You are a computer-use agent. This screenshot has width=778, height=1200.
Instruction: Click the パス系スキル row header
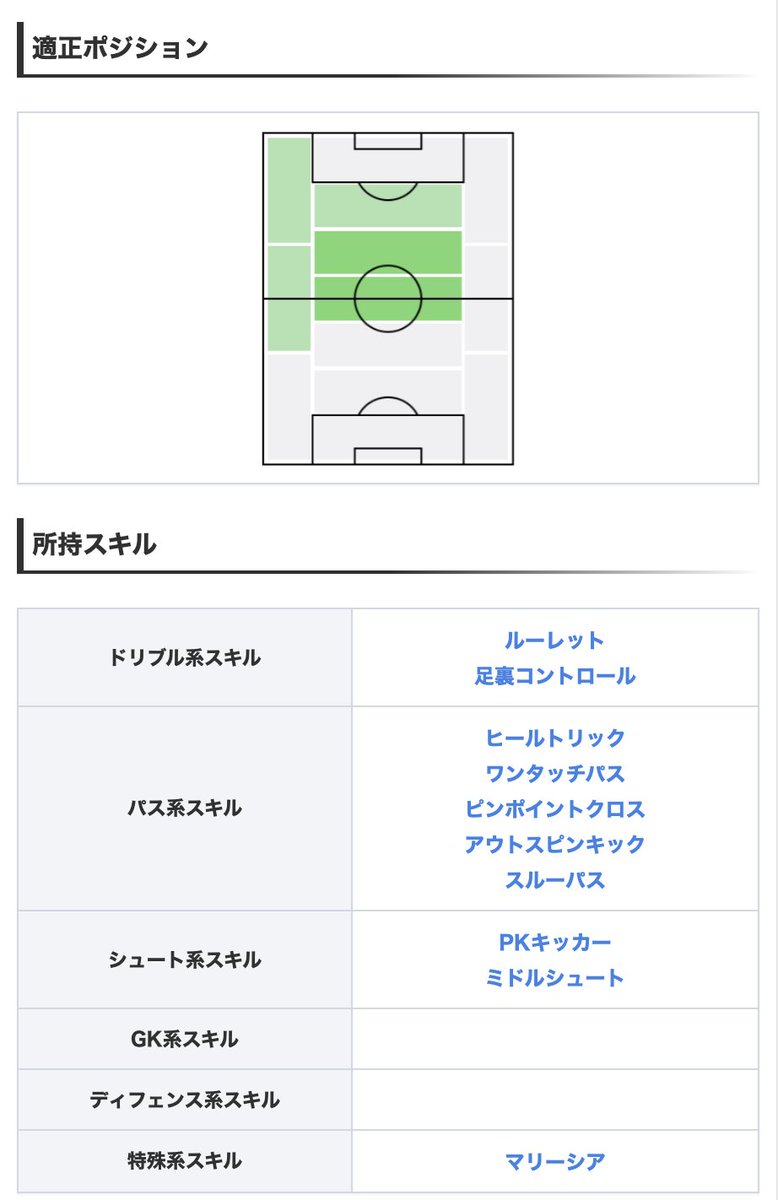[x=185, y=809]
